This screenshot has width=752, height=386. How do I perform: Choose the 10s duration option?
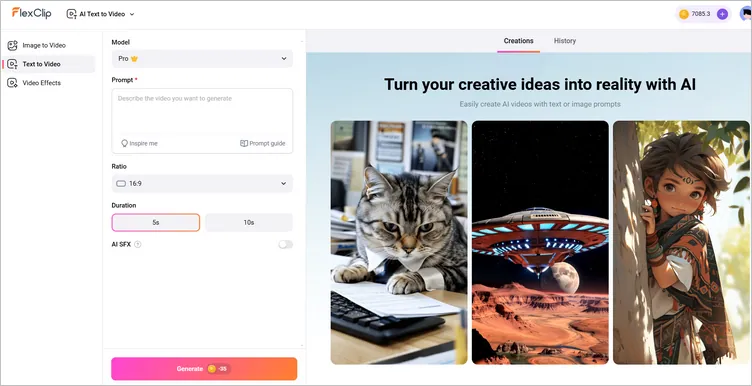click(248, 222)
